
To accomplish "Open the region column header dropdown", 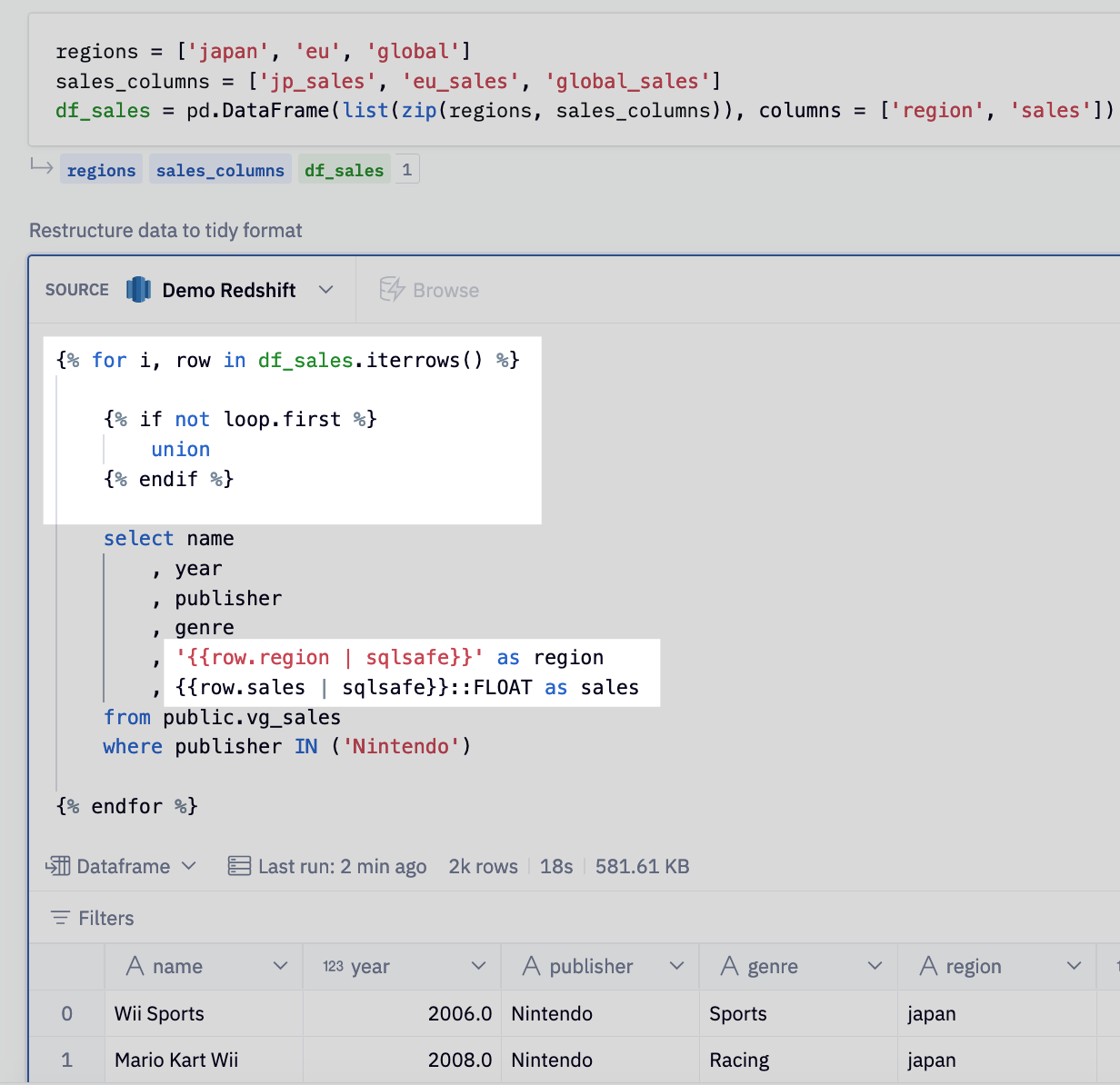I will 1075,966.
